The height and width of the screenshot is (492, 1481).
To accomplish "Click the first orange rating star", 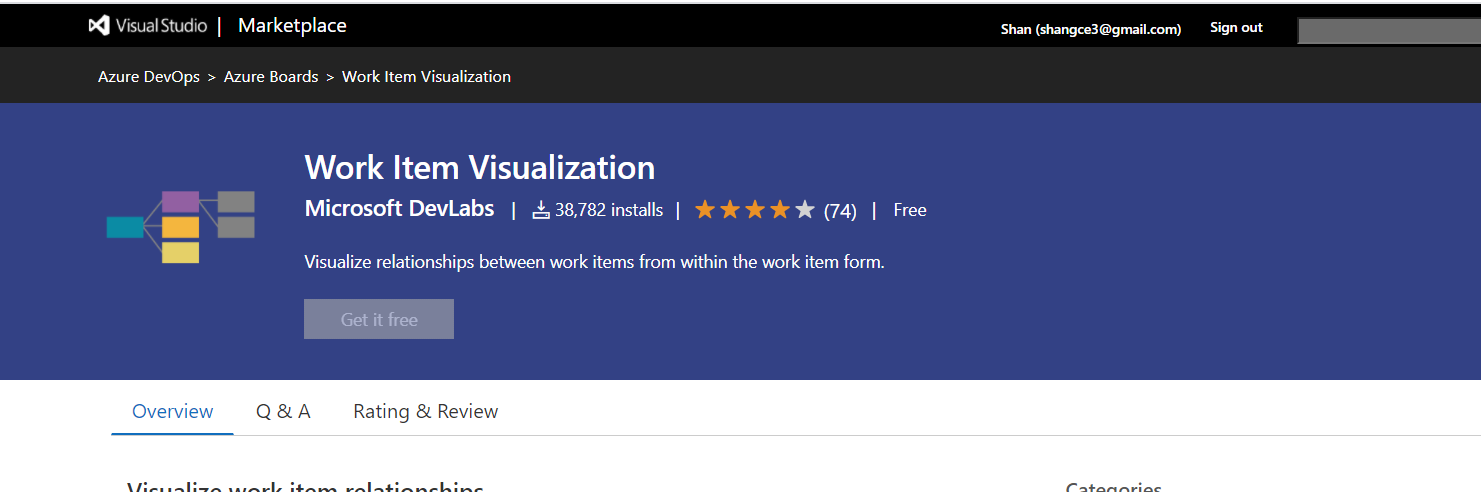I will (705, 210).
